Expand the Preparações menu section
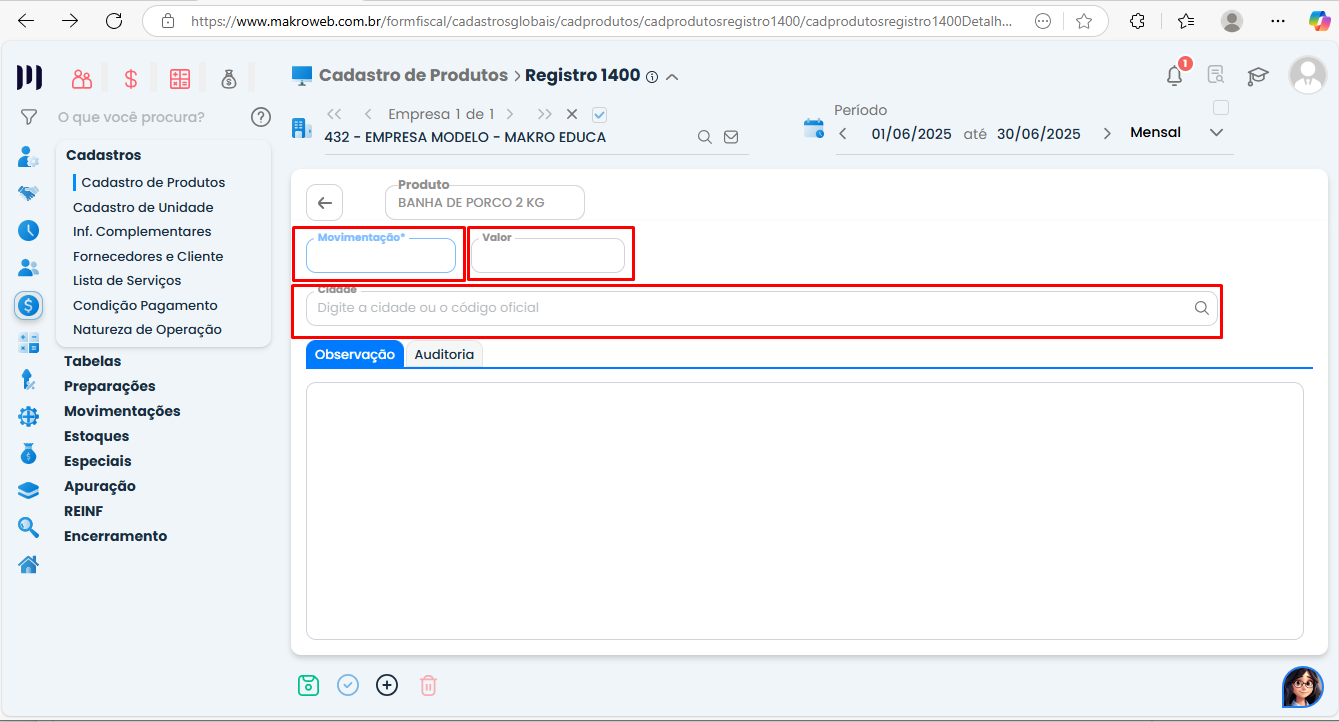Viewport: 1339px width, 722px height. [x=110, y=386]
